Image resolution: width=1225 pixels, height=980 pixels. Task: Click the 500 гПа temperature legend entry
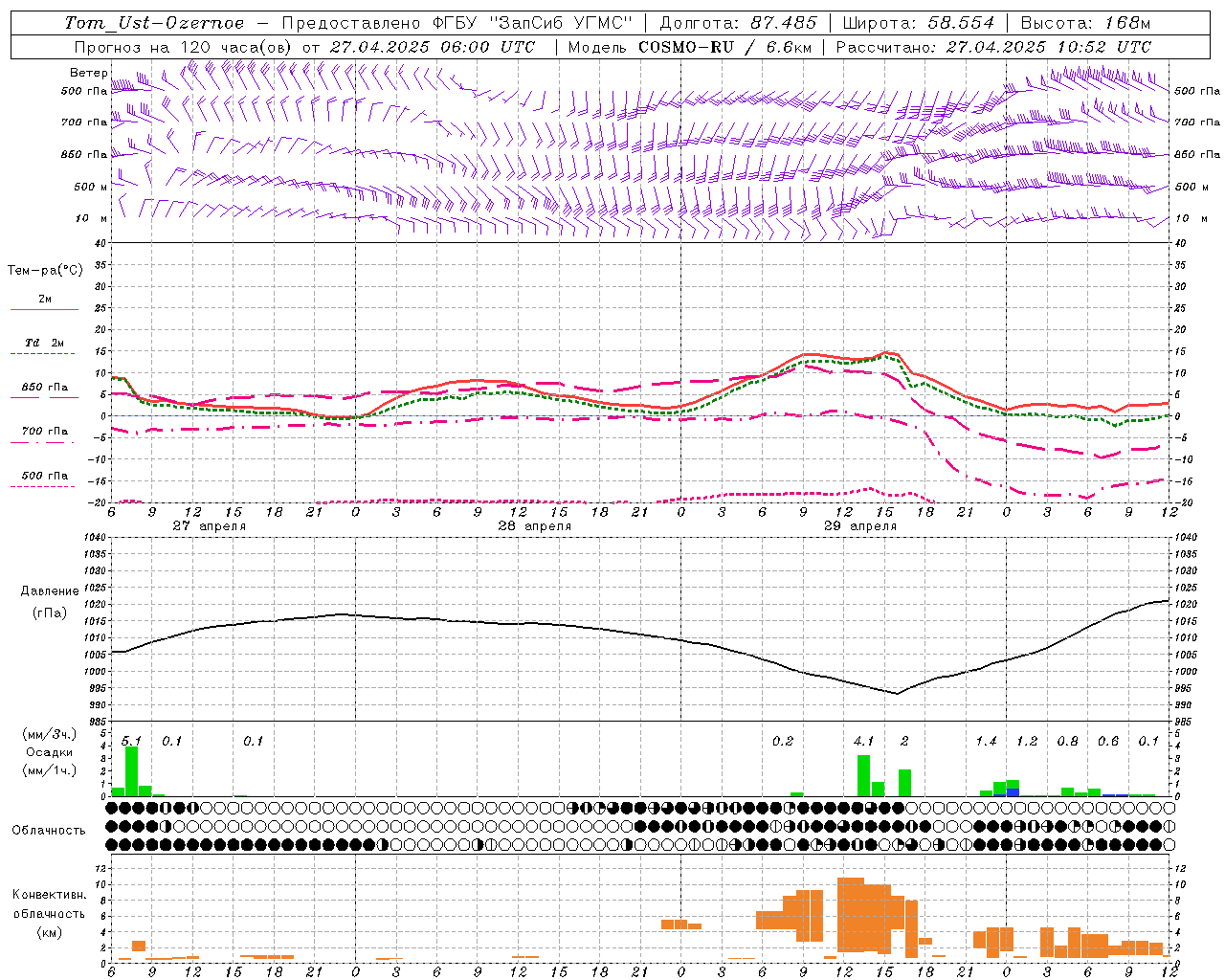click(44, 476)
